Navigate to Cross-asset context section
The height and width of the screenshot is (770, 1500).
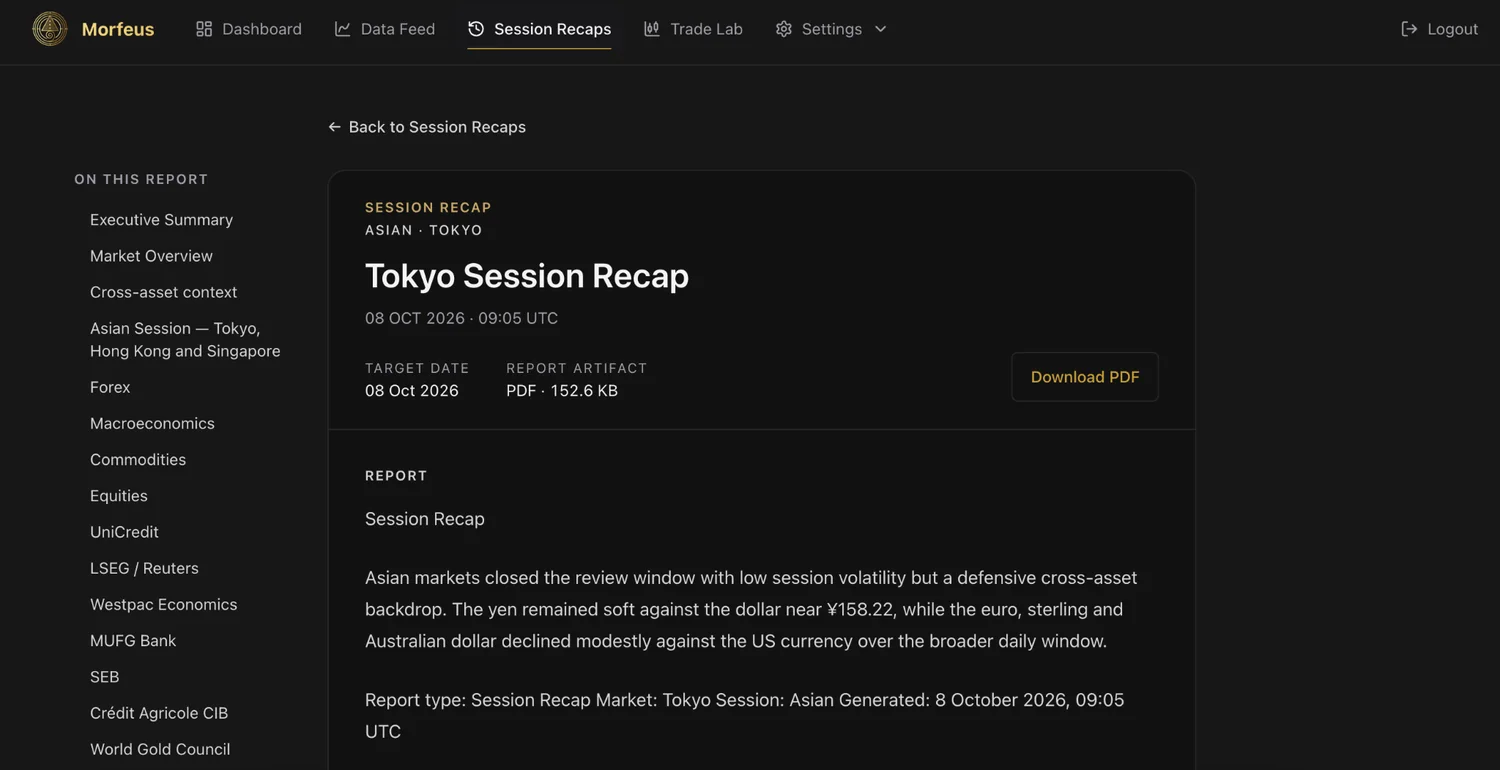164,292
